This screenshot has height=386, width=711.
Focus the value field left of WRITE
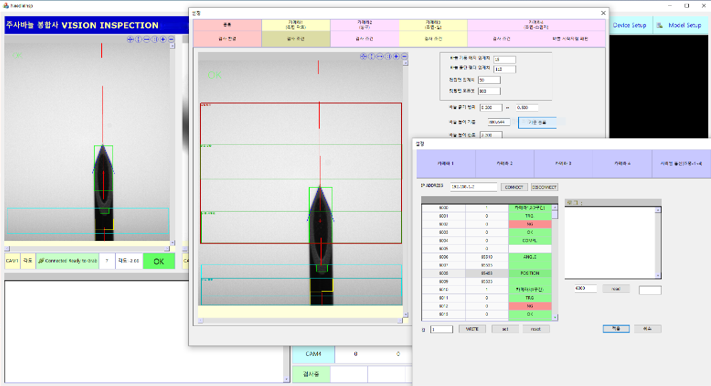441,329
